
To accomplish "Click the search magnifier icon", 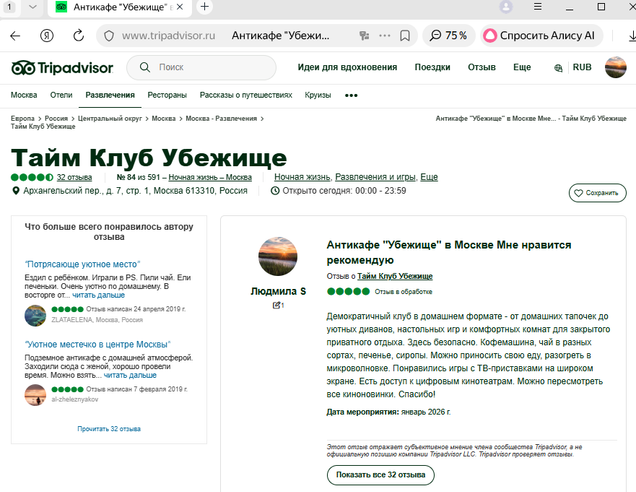I will coord(145,67).
